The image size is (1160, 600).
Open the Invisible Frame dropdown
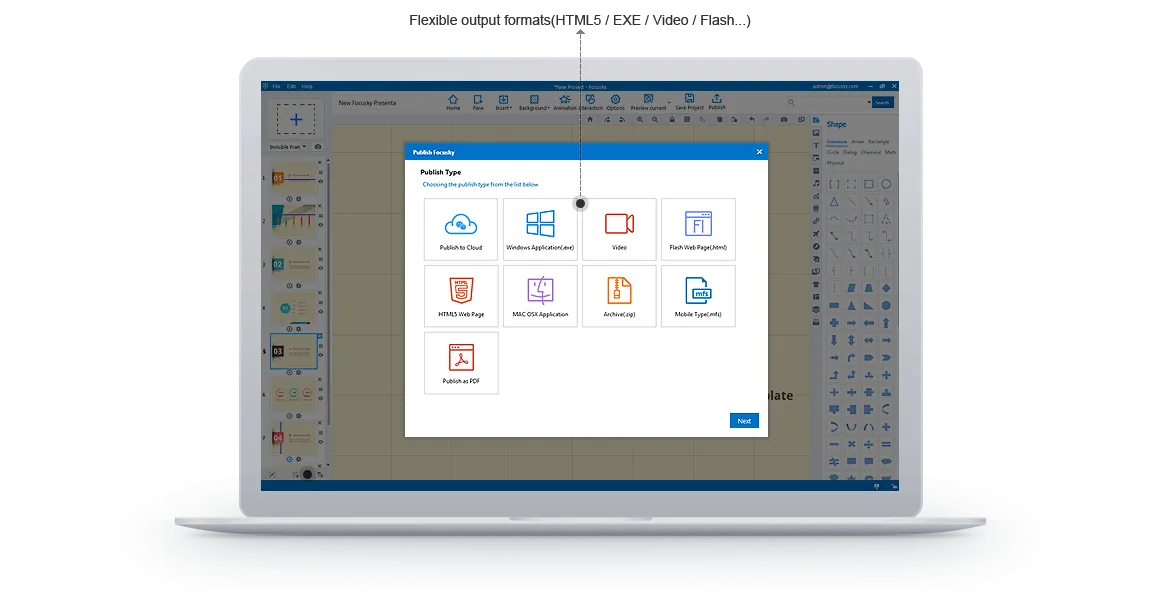[x=287, y=146]
